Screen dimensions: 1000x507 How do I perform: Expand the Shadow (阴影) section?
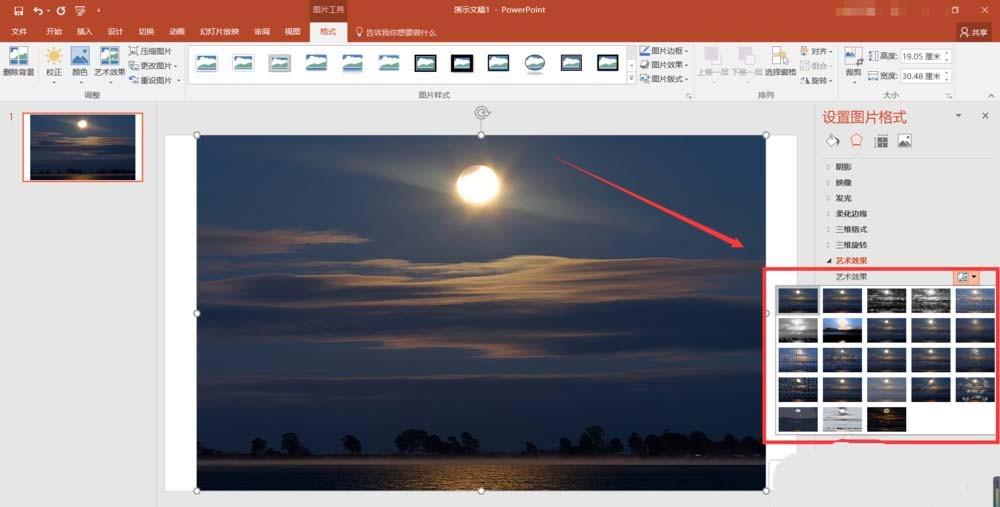click(x=843, y=167)
